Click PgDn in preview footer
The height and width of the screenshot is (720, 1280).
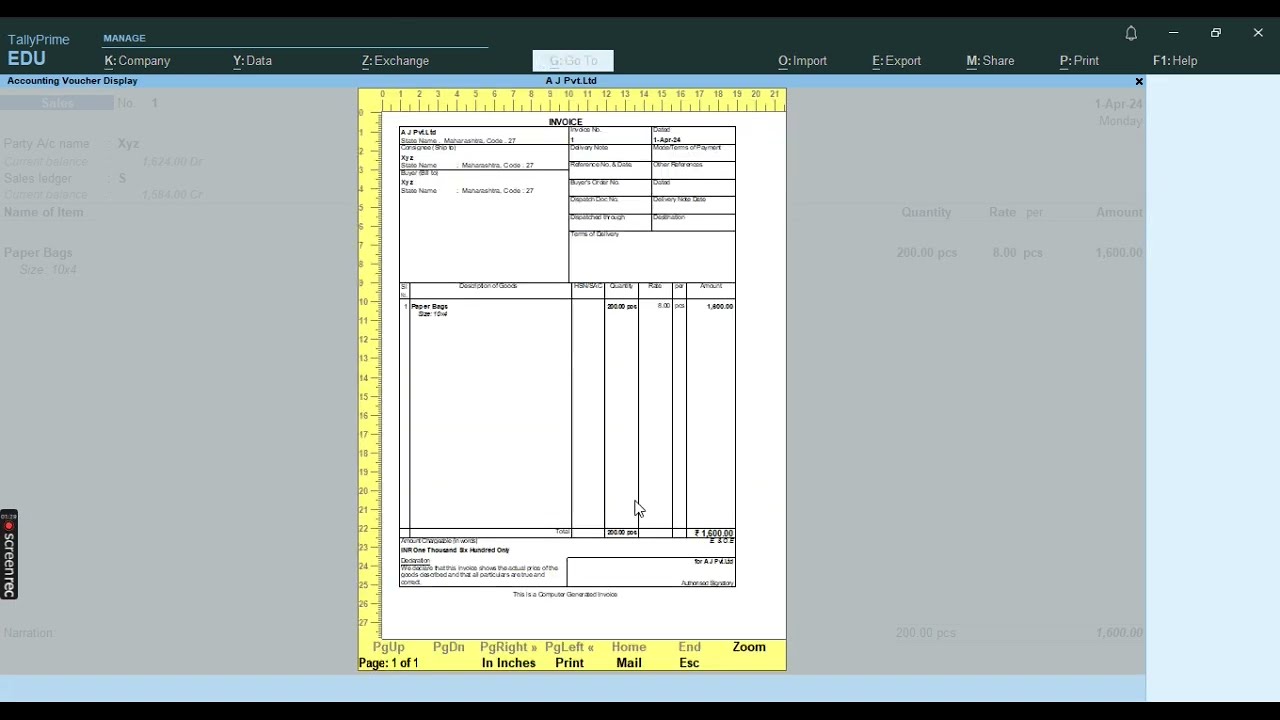449,647
